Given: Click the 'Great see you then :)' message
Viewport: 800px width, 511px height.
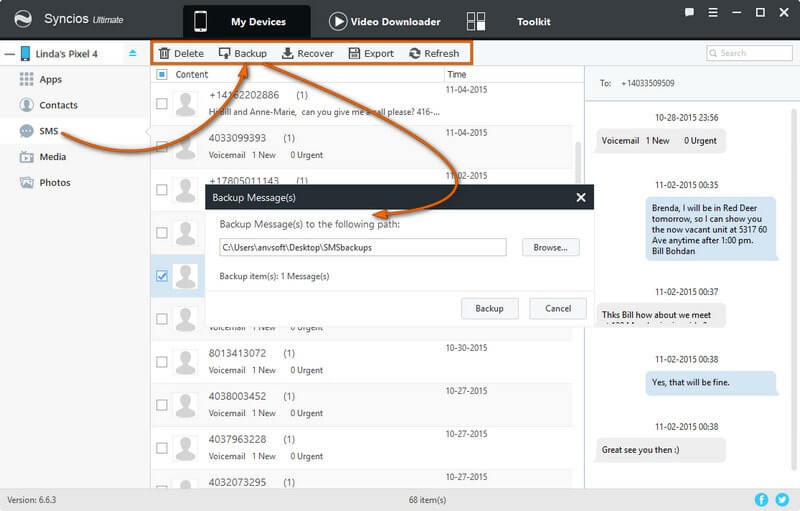Looking at the screenshot, I should (660, 450).
